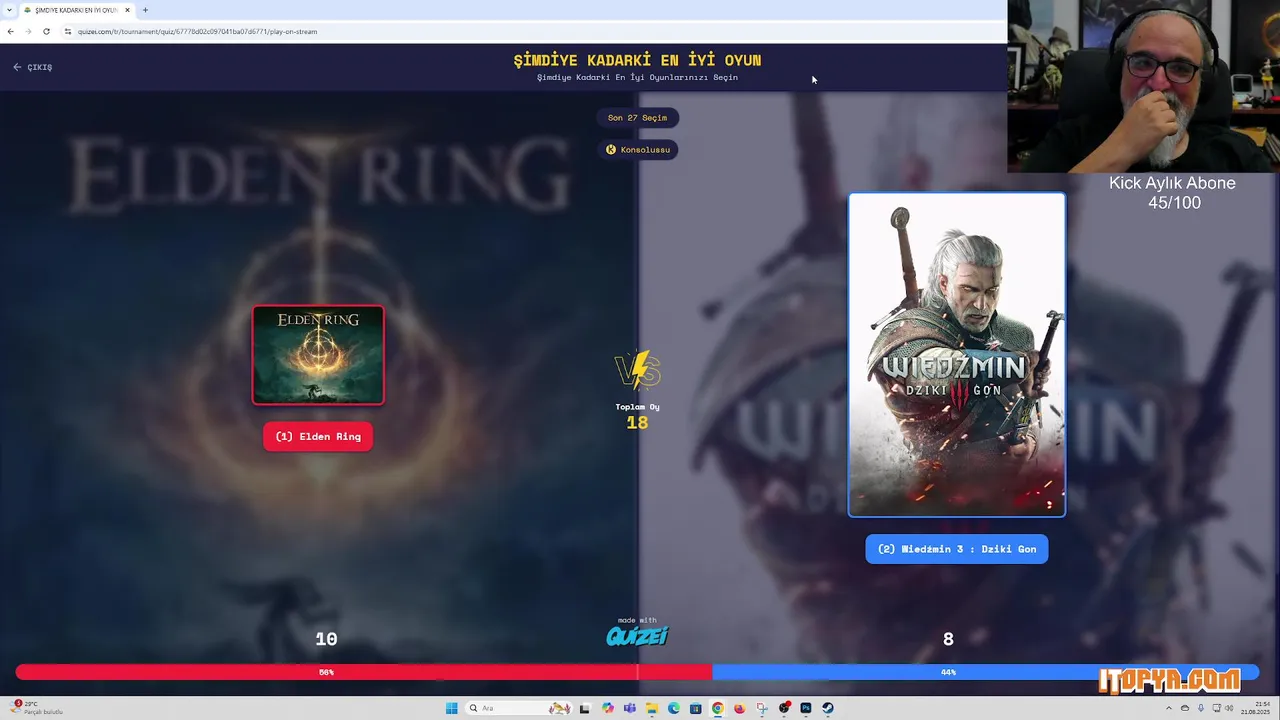Open the network tray icon
The width and height of the screenshot is (1280, 720).
click(1216, 708)
